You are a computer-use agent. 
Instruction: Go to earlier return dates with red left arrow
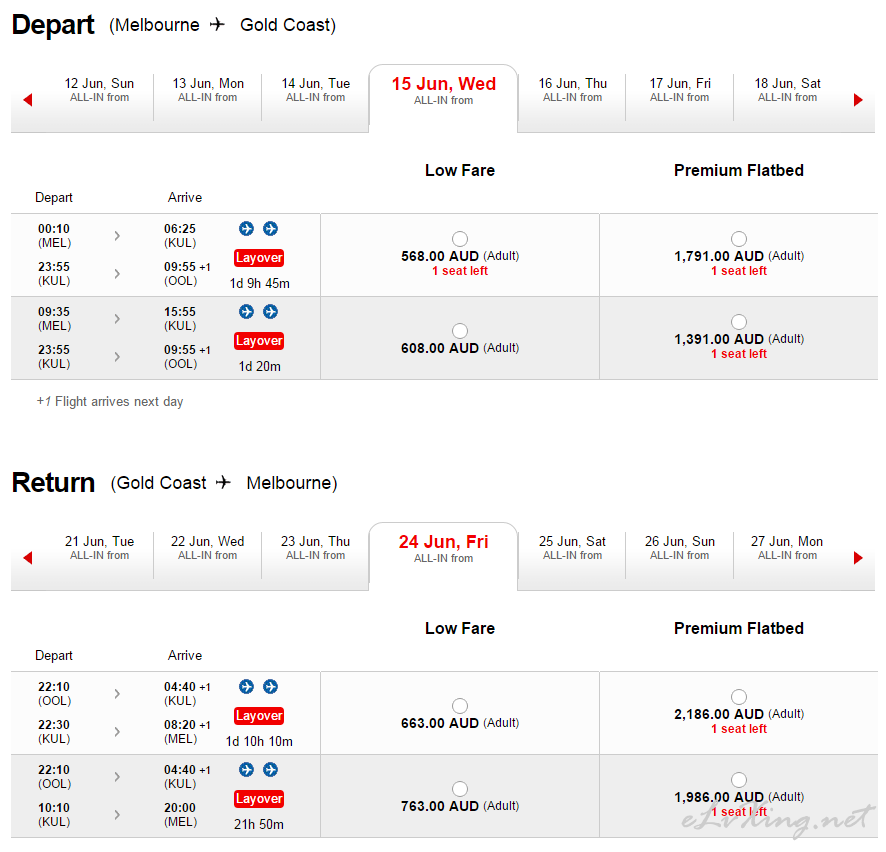(28, 558)
